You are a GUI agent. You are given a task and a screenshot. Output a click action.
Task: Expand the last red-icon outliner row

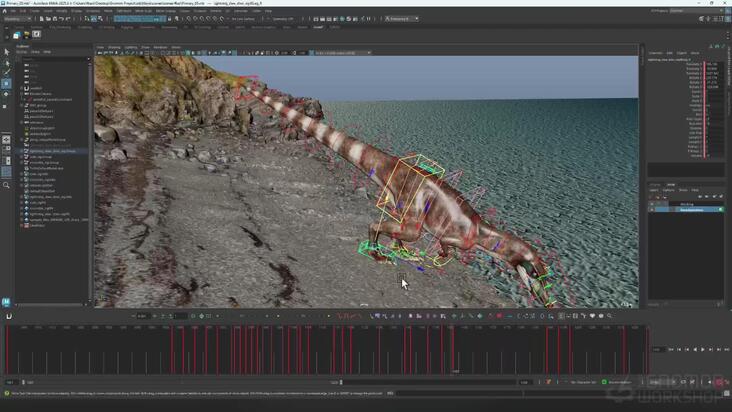[x=21, y=225]
